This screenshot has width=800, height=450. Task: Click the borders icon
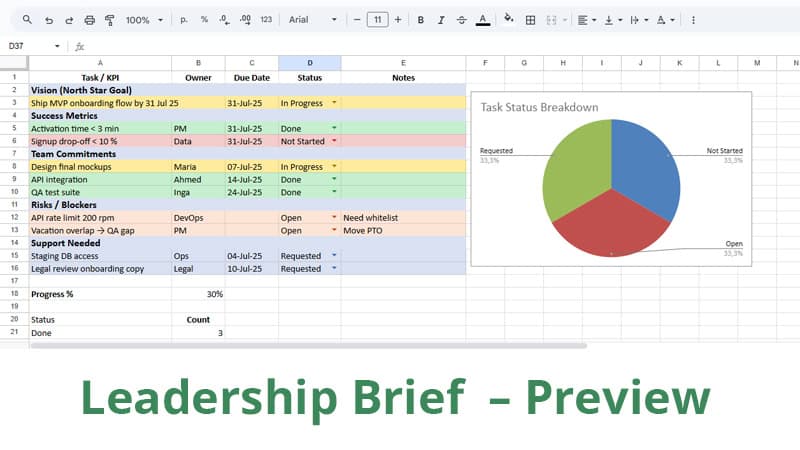531,20
